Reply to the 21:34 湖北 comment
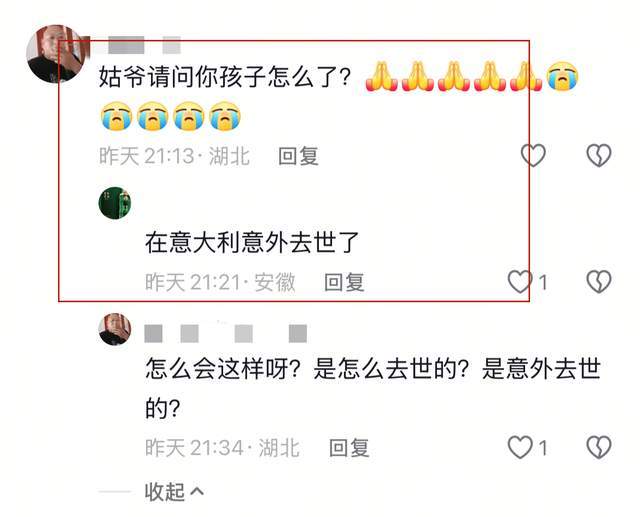The width and height of the screenshot is (640, 517). [x=349, y=448]
